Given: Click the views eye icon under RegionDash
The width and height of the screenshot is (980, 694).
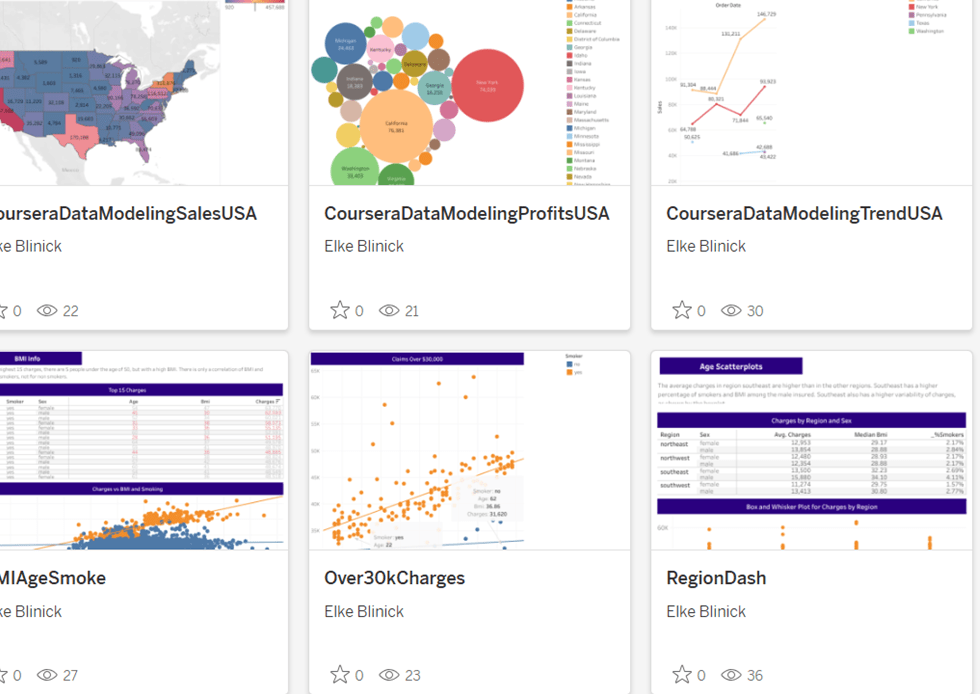Looking at the screenshot, I should pyautogui.click(x=731, y=675).
